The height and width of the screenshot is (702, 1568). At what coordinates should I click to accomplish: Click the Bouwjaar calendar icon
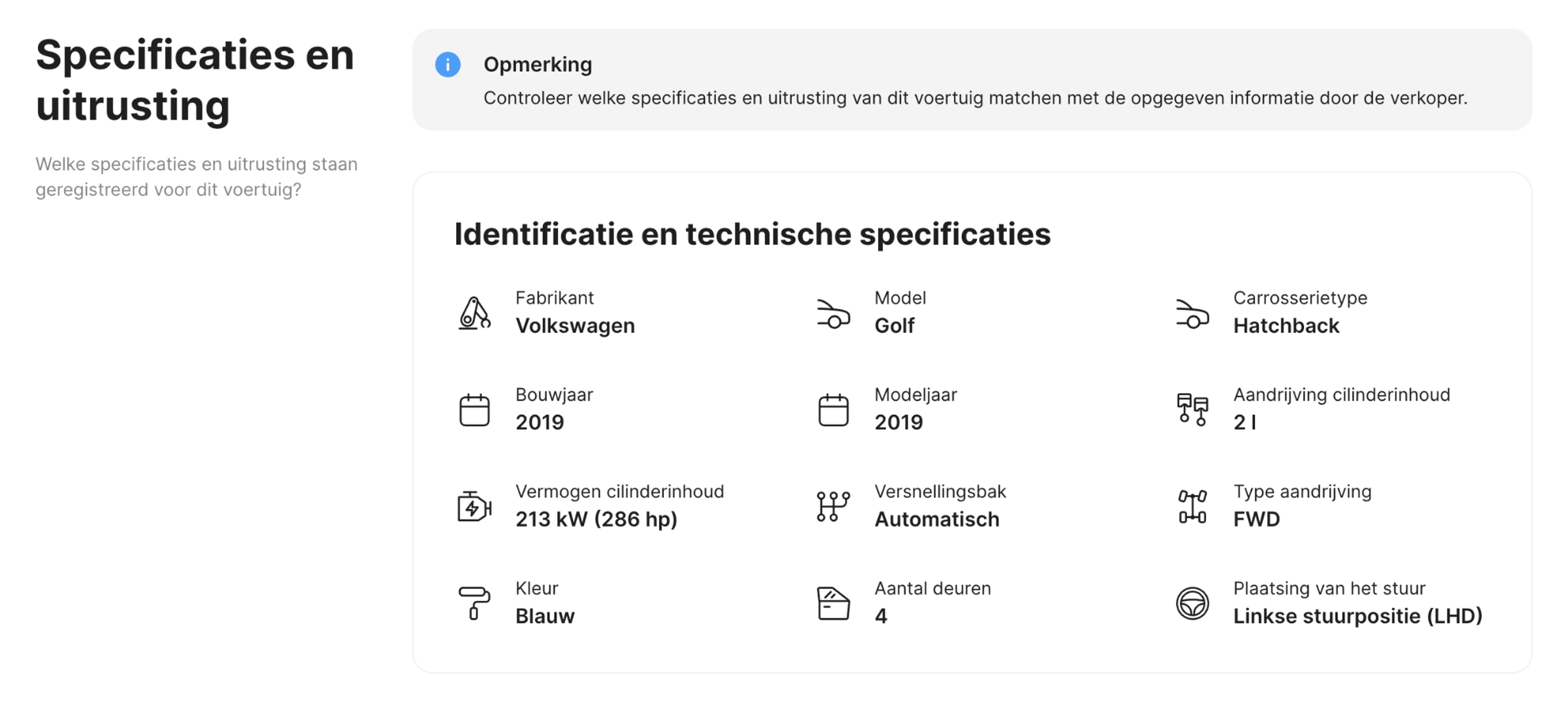(475, 409)
